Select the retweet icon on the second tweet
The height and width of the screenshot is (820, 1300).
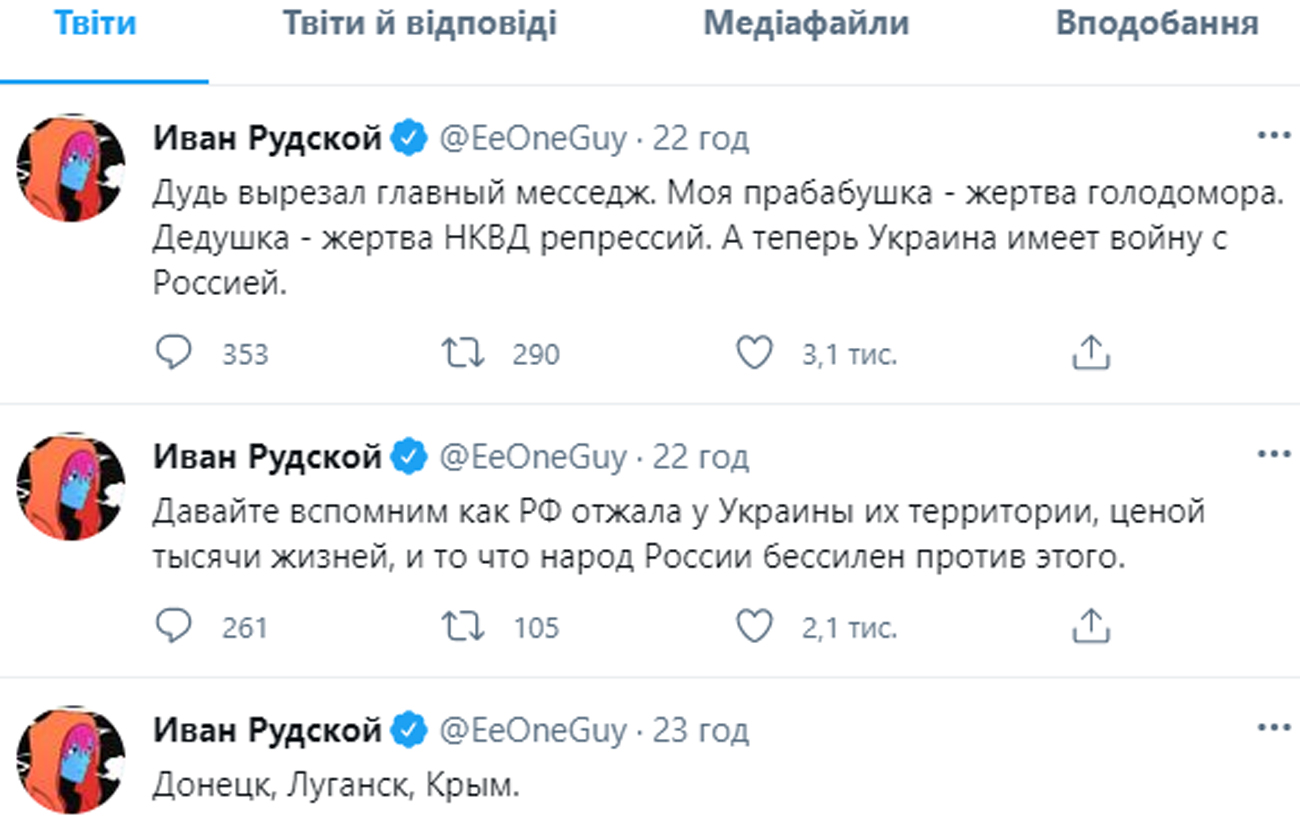pos(466,628)
